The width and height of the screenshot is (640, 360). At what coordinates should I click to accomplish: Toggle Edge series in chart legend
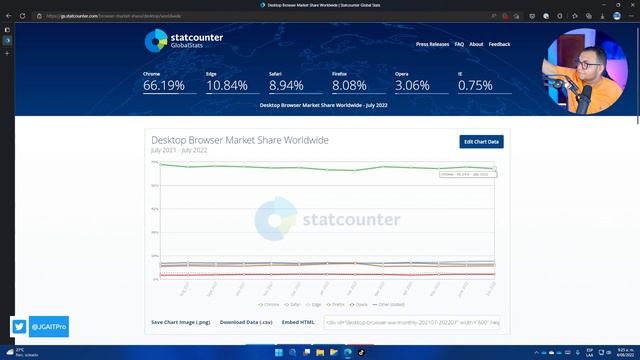point(313,304)
